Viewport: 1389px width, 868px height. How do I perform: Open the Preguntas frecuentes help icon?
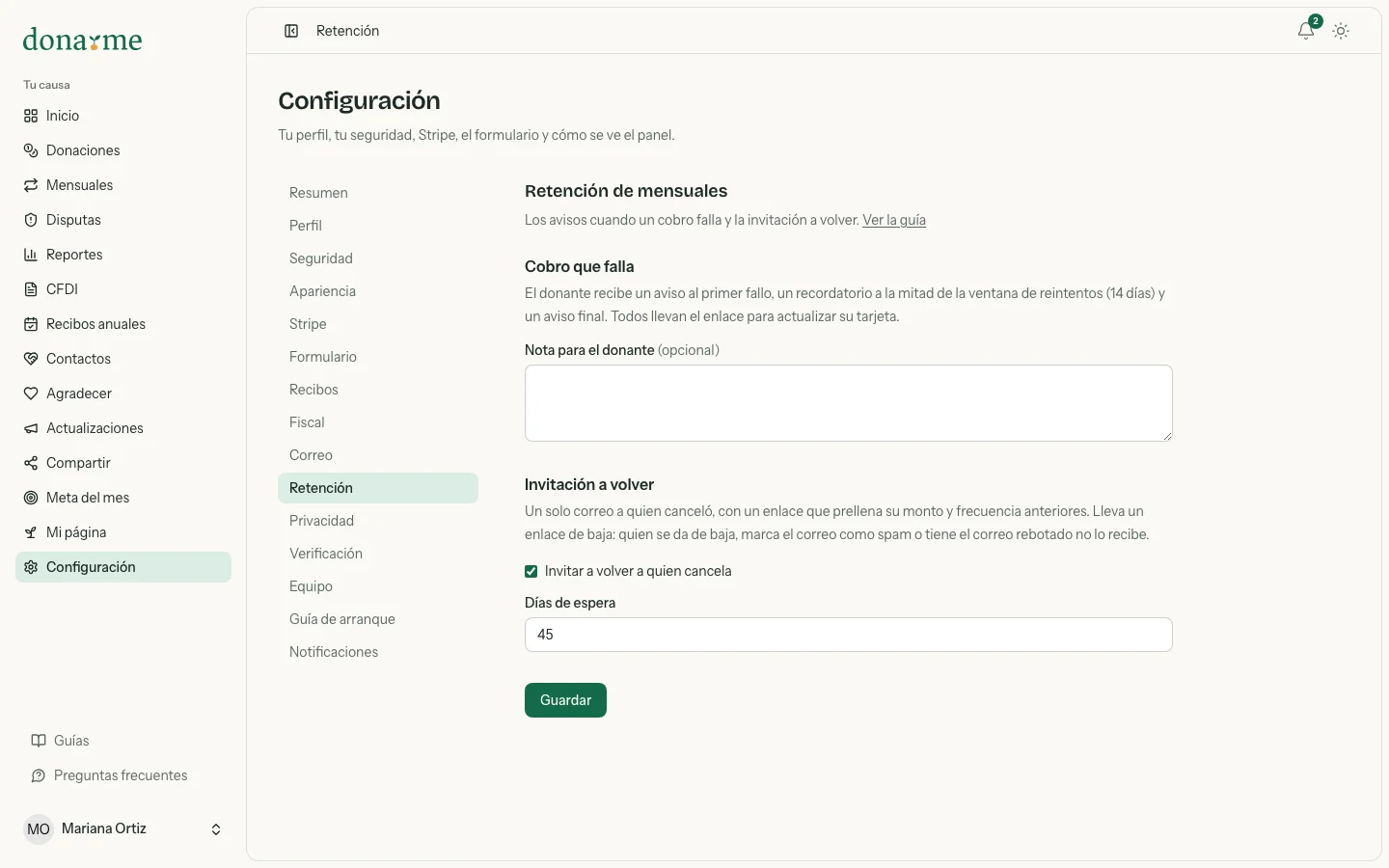click(x=39, y=775)
